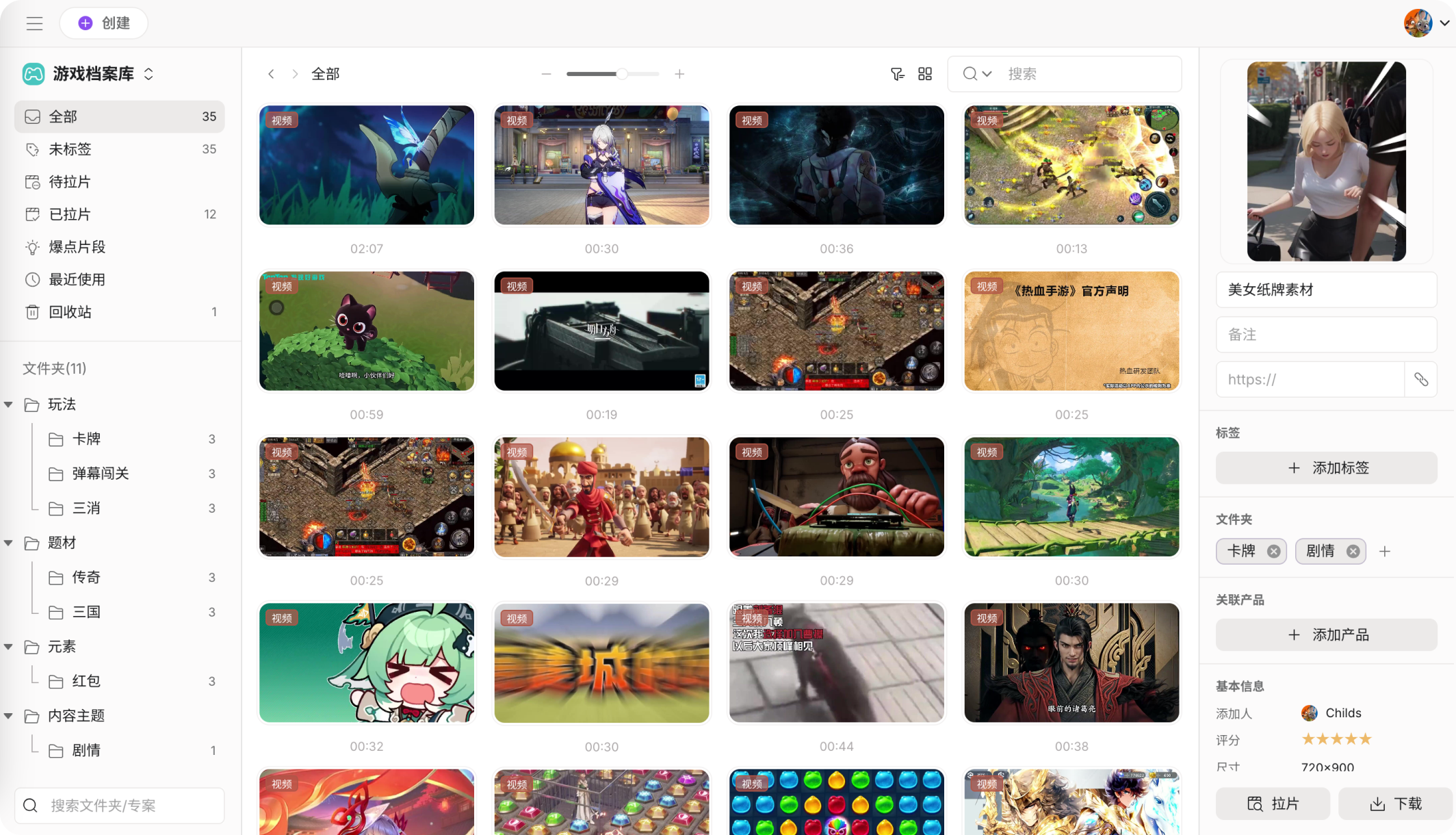Switch grid layout view using the layout icon
The image size is (1456, 835).
click(924, 74)
